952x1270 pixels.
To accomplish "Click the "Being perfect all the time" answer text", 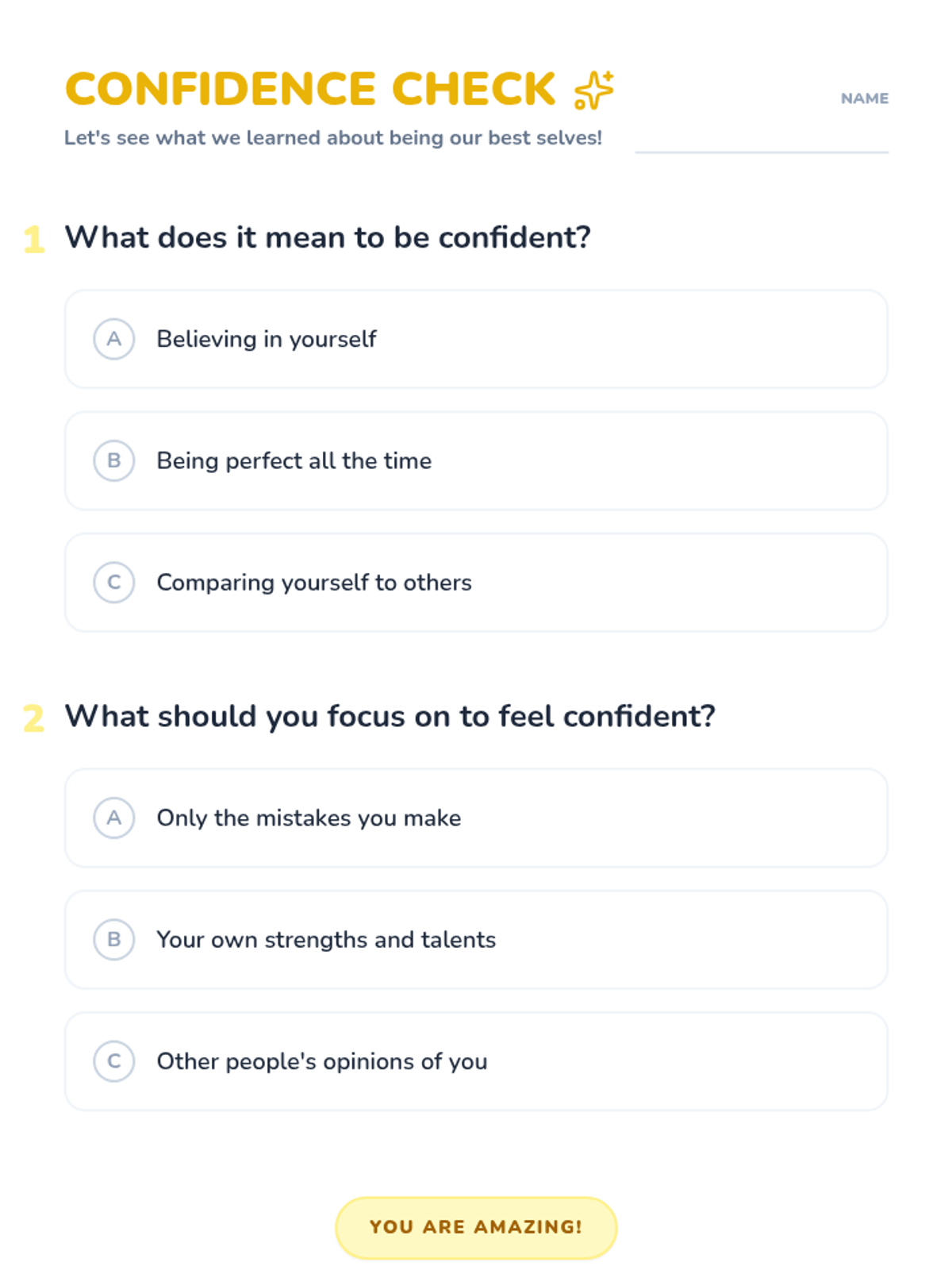I will 294,460.
